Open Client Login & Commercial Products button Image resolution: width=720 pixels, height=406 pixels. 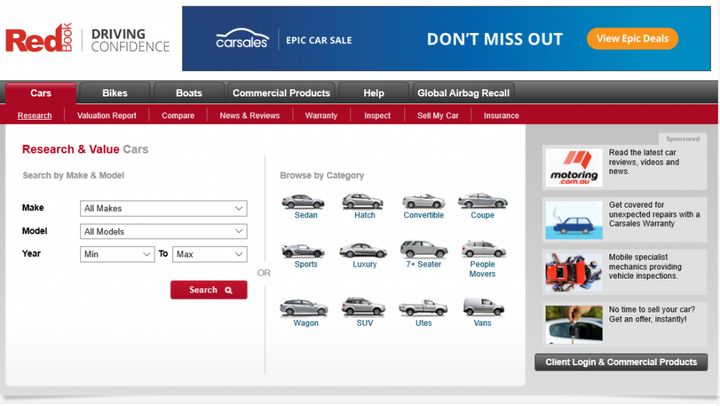[x=621, y=362]
